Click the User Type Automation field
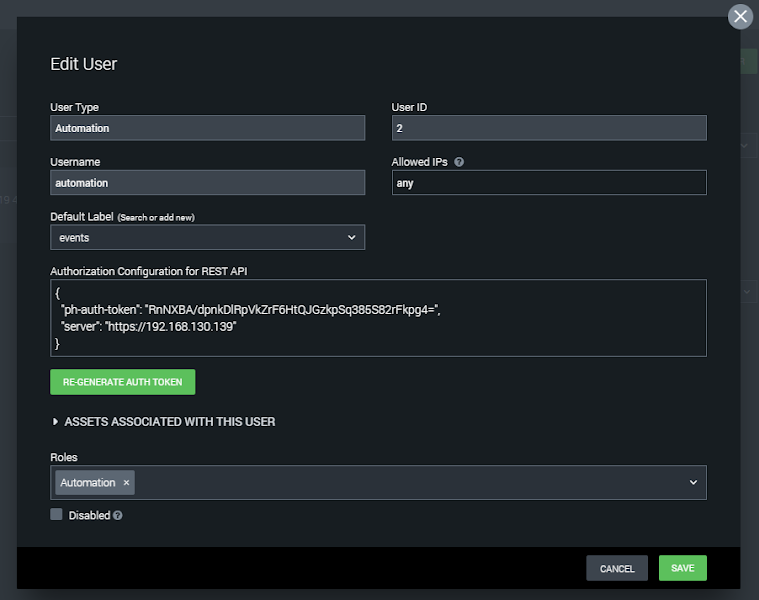The image size is (759, 600). click(207, 128)
